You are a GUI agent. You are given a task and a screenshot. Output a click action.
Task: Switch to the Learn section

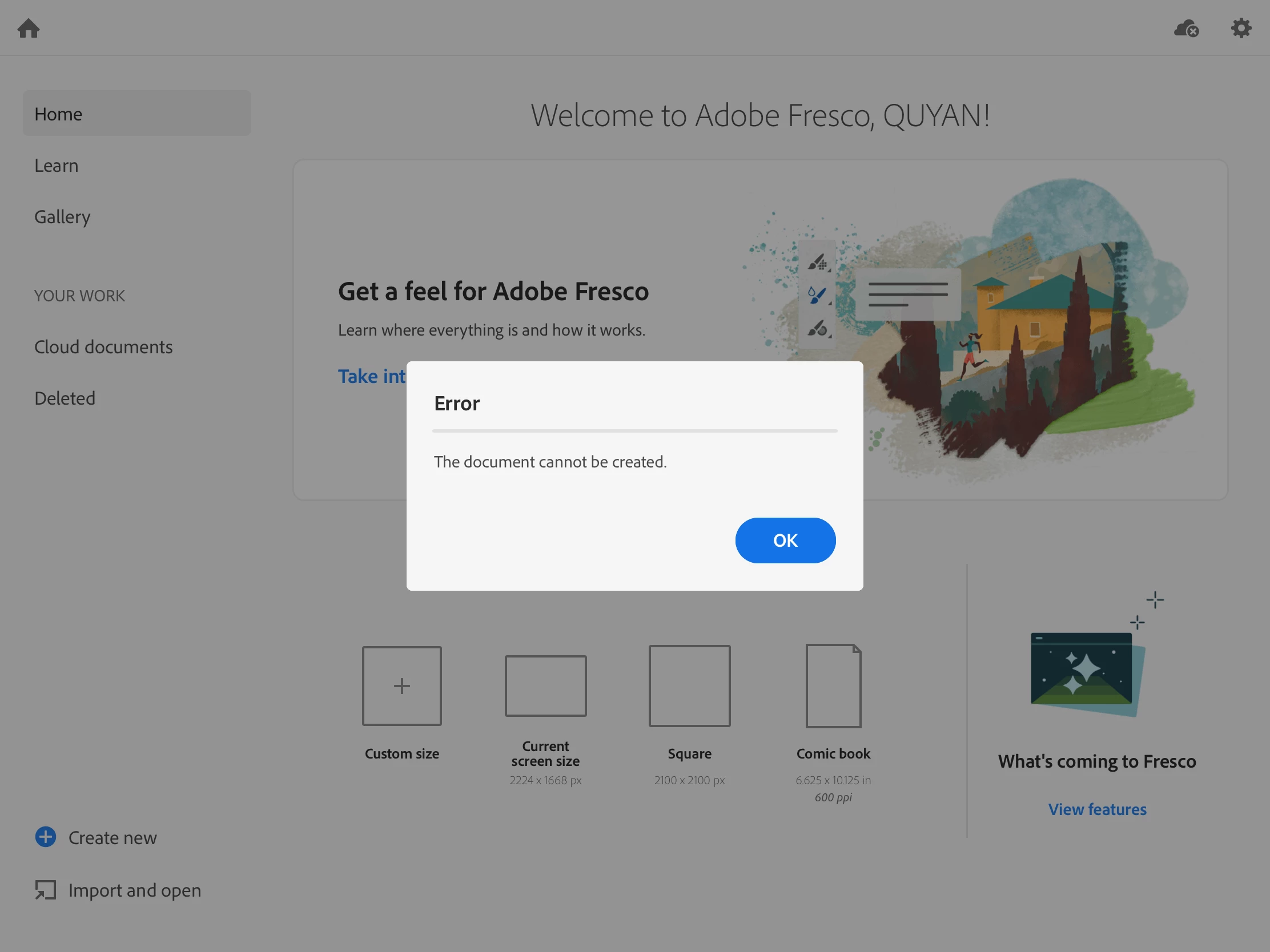57,166
